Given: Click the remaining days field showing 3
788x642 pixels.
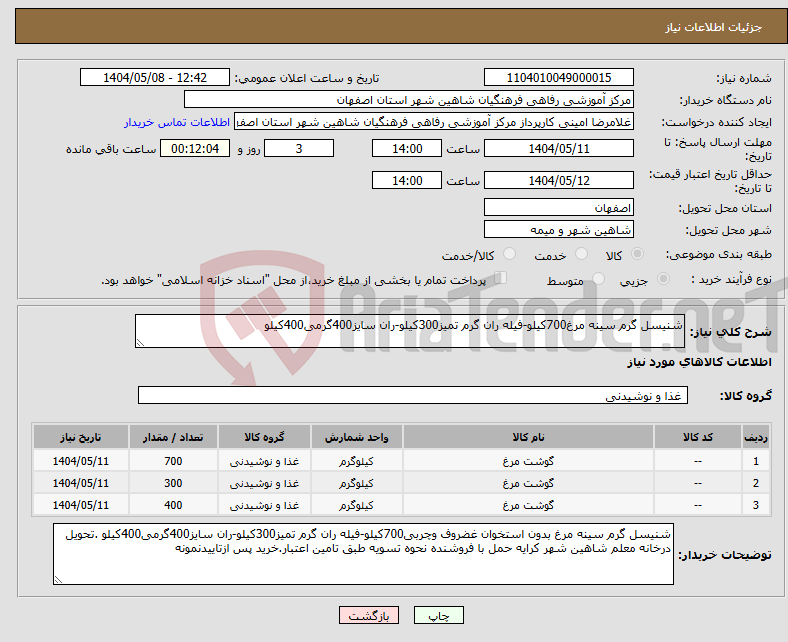Looking at the screenshot, I should (299, 148).
